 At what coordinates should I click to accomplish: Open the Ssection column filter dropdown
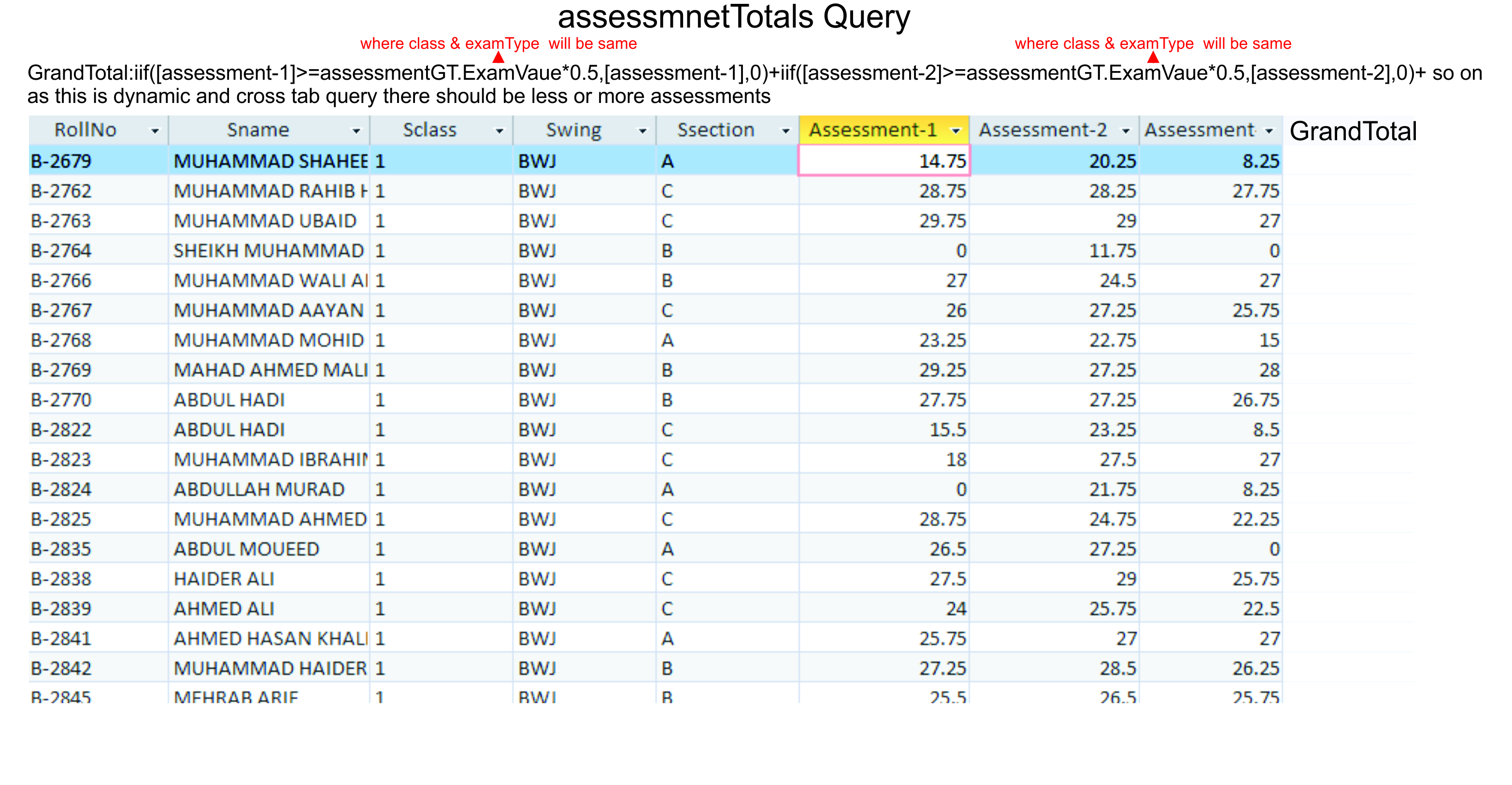point(785,131)
